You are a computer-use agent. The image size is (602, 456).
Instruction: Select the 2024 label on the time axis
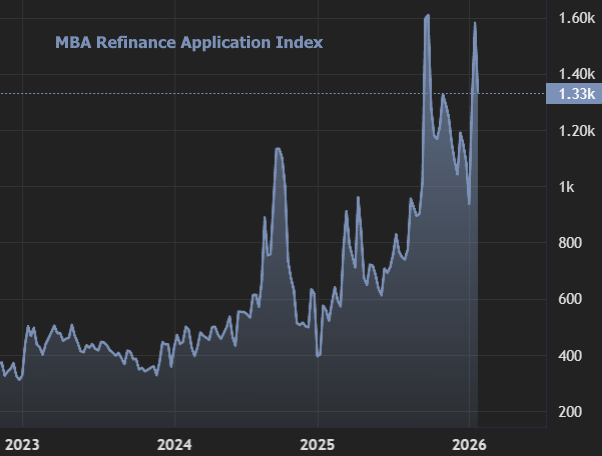[x=174, y=443]
